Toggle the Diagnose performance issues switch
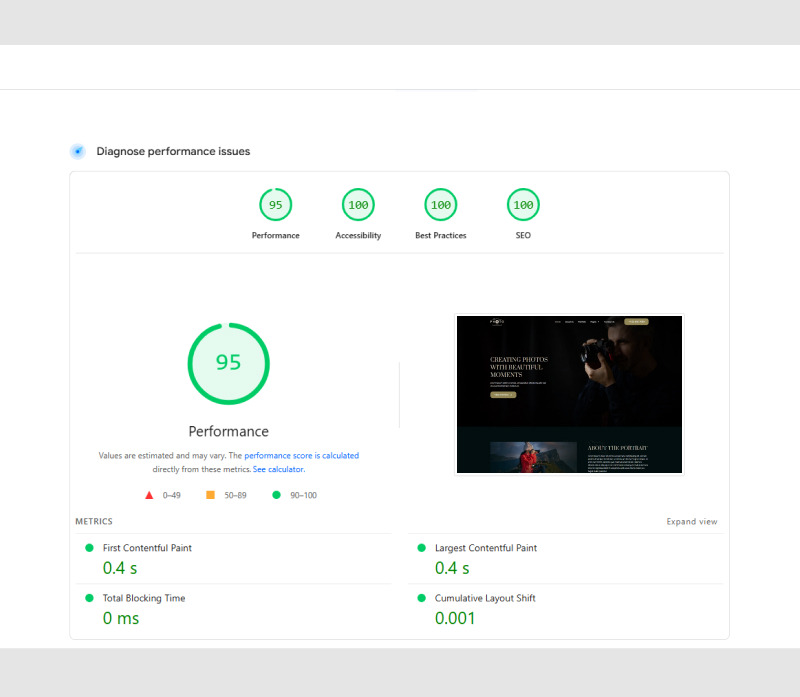The width and height of the screenshot is (800, 697). pos(77,150)
